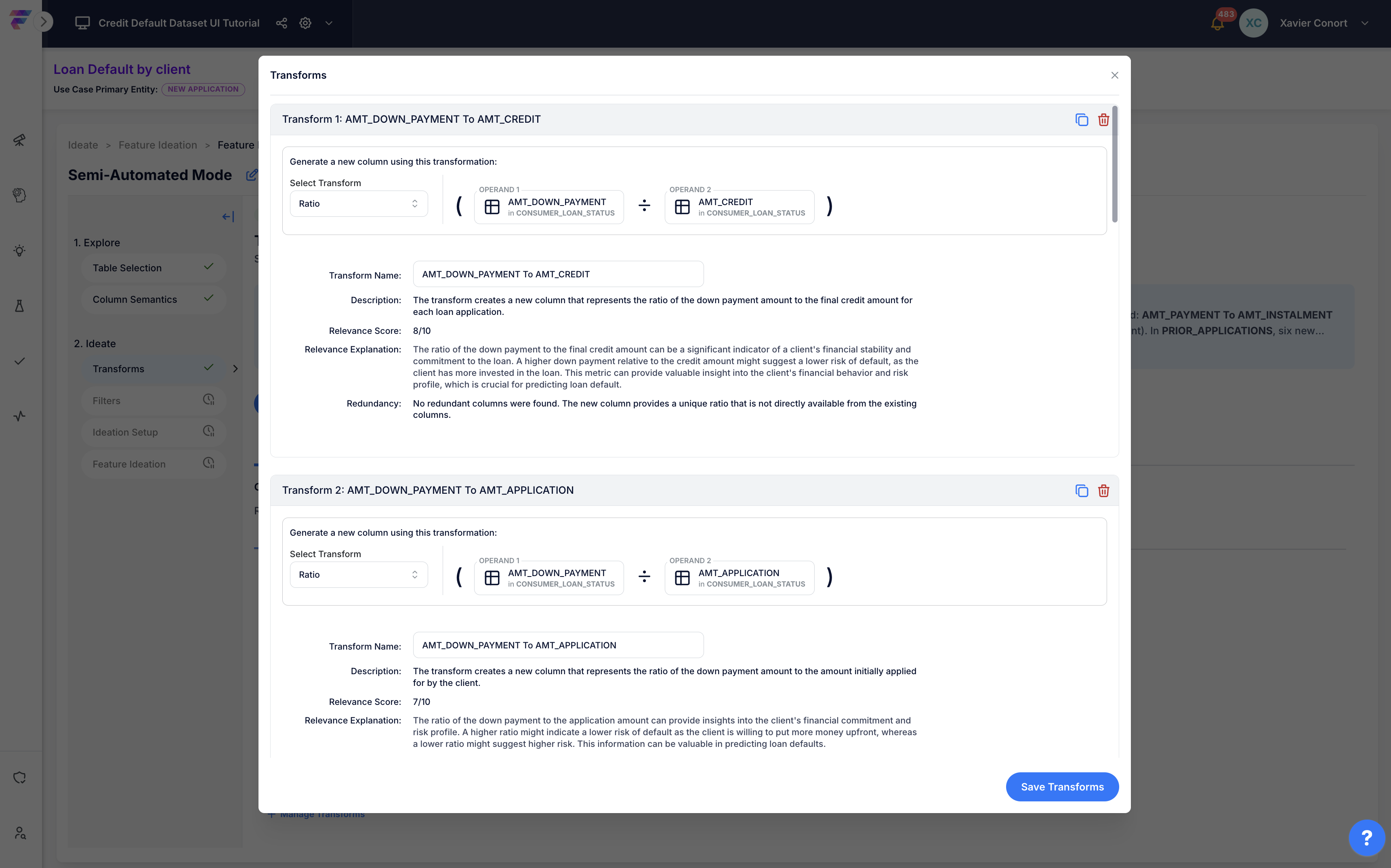The image size is (1391, 868).
Task: Open the checkmark approve icon in sidebar
Action: click(x=19, y=361)
